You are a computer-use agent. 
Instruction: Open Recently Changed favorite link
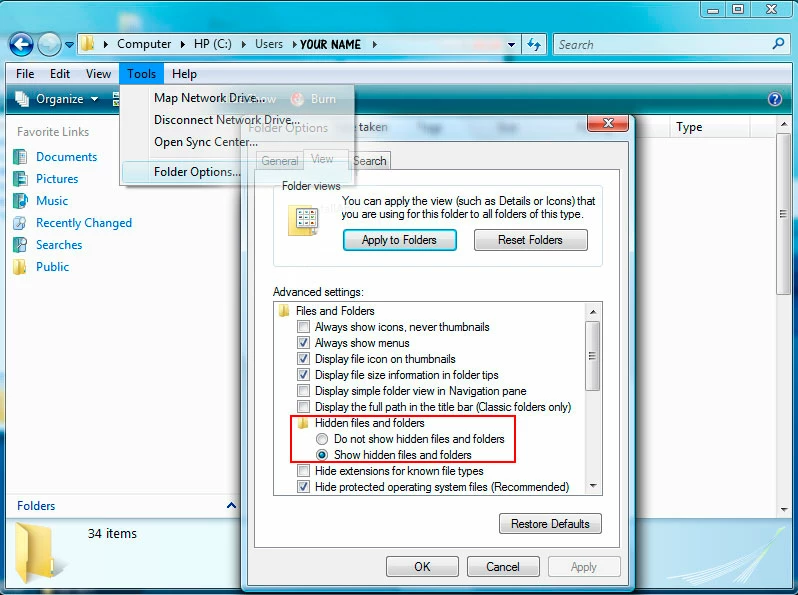point(84,223)
